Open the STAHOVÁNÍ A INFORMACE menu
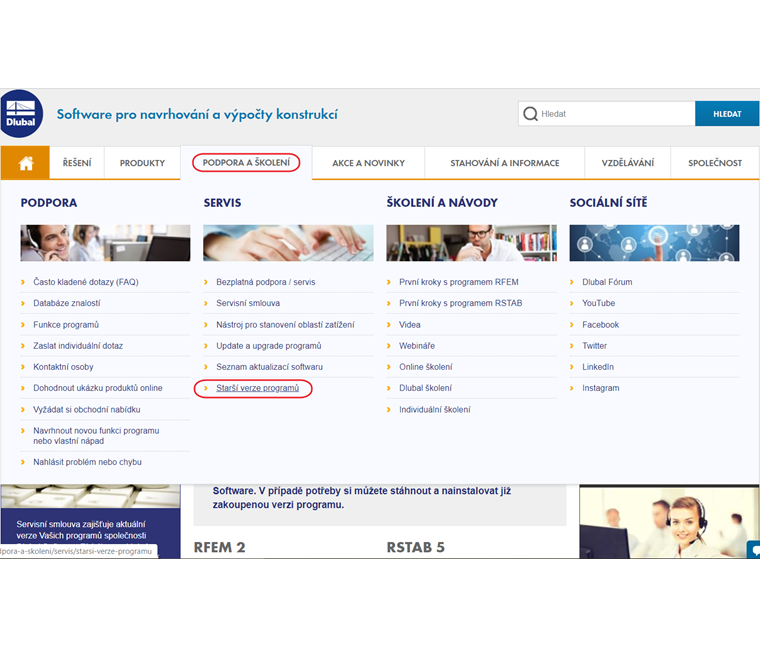The height and width of the screenshot is (647, 760). pyautogui.click(x=505, y=163)
